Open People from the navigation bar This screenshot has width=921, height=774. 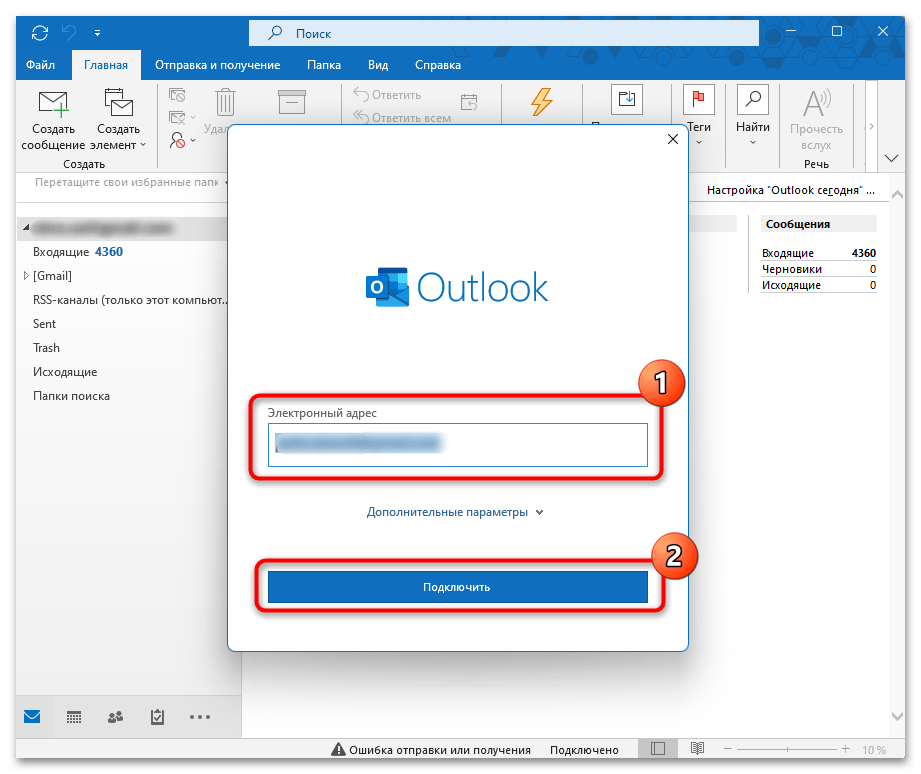coord(115,717)
